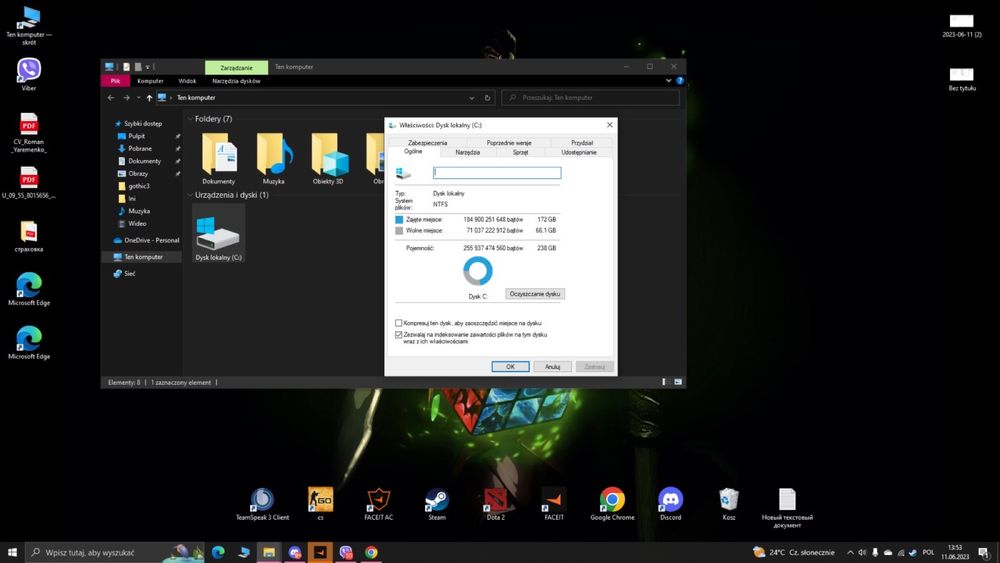
Task: Launch TeamSpeak 3 Client shortcut
Action: pyautogui.click(x=262, y=504)
